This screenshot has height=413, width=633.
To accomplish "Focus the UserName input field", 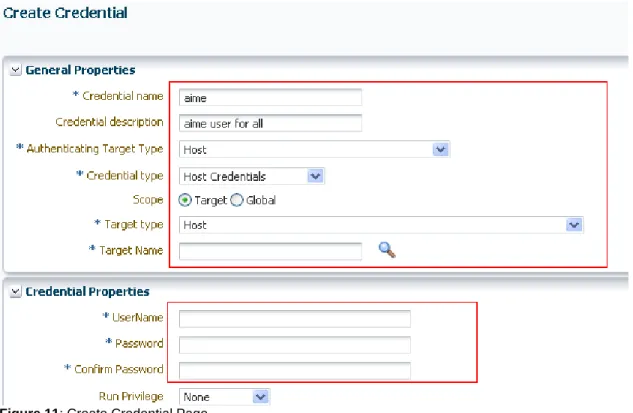I will pos(295,319).
